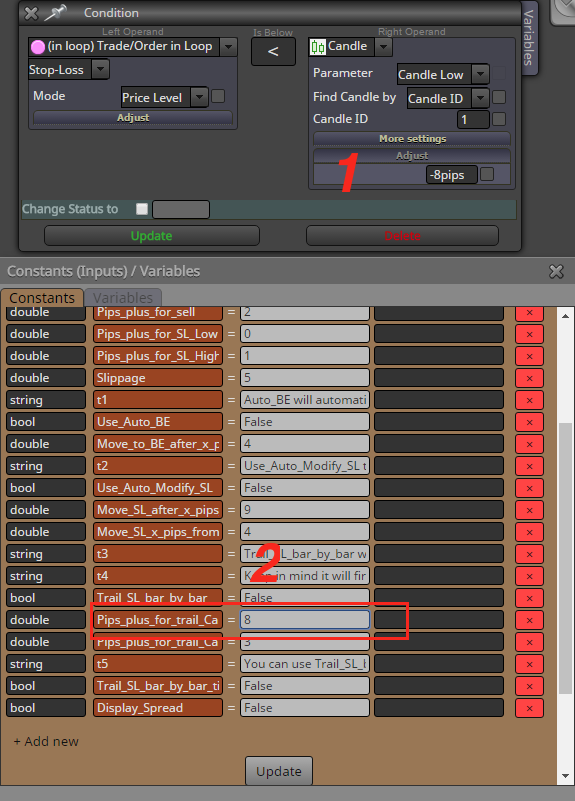
Task: Click the red Delete button
Action: click(x=402, y=236)
